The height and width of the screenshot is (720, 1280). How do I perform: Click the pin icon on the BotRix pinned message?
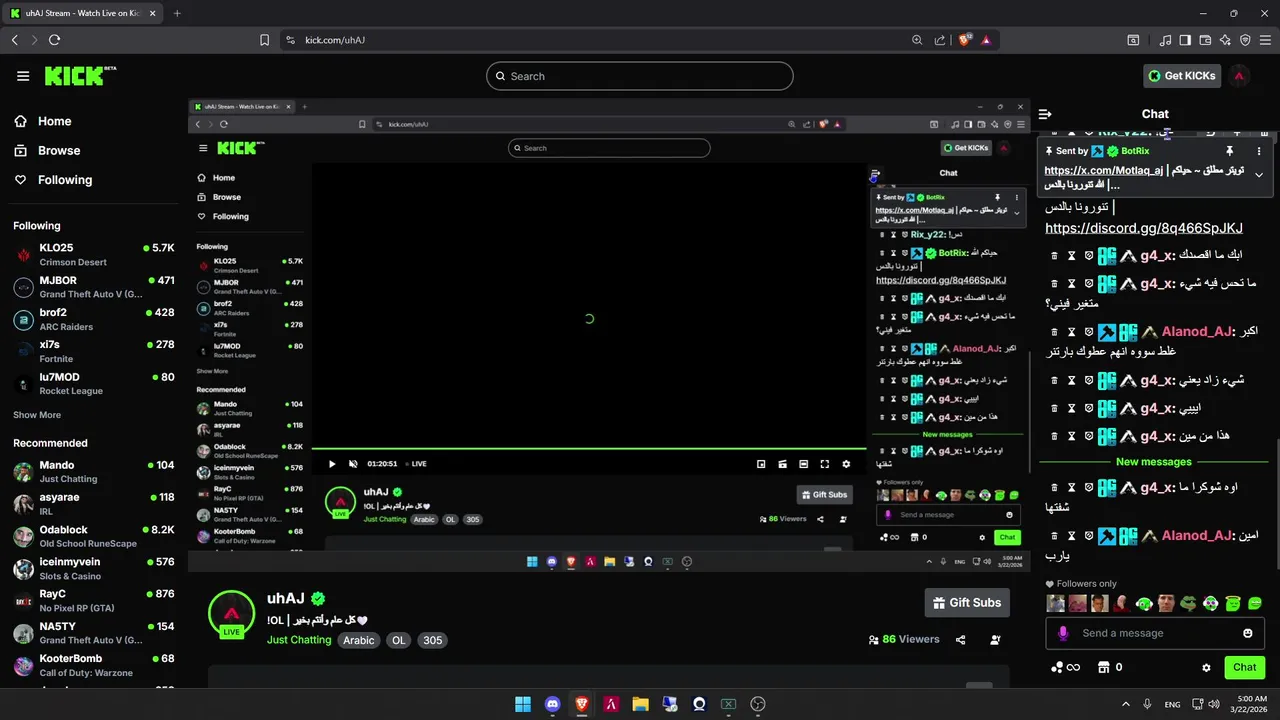click(1230, 151)
